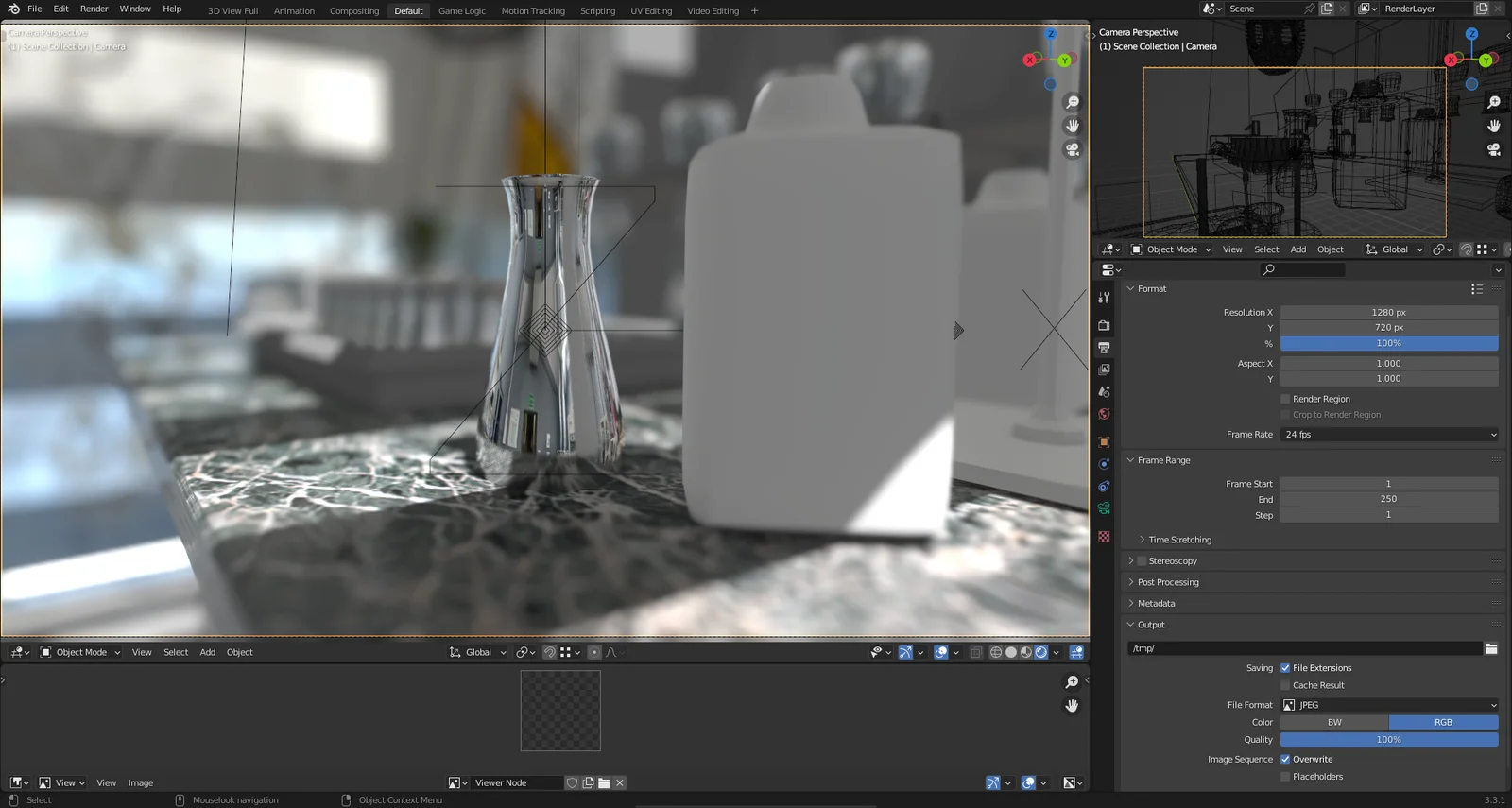Click the Quality 100% slider
The width and height of the screenshot is (1512, 808).
pos(1389,740)
